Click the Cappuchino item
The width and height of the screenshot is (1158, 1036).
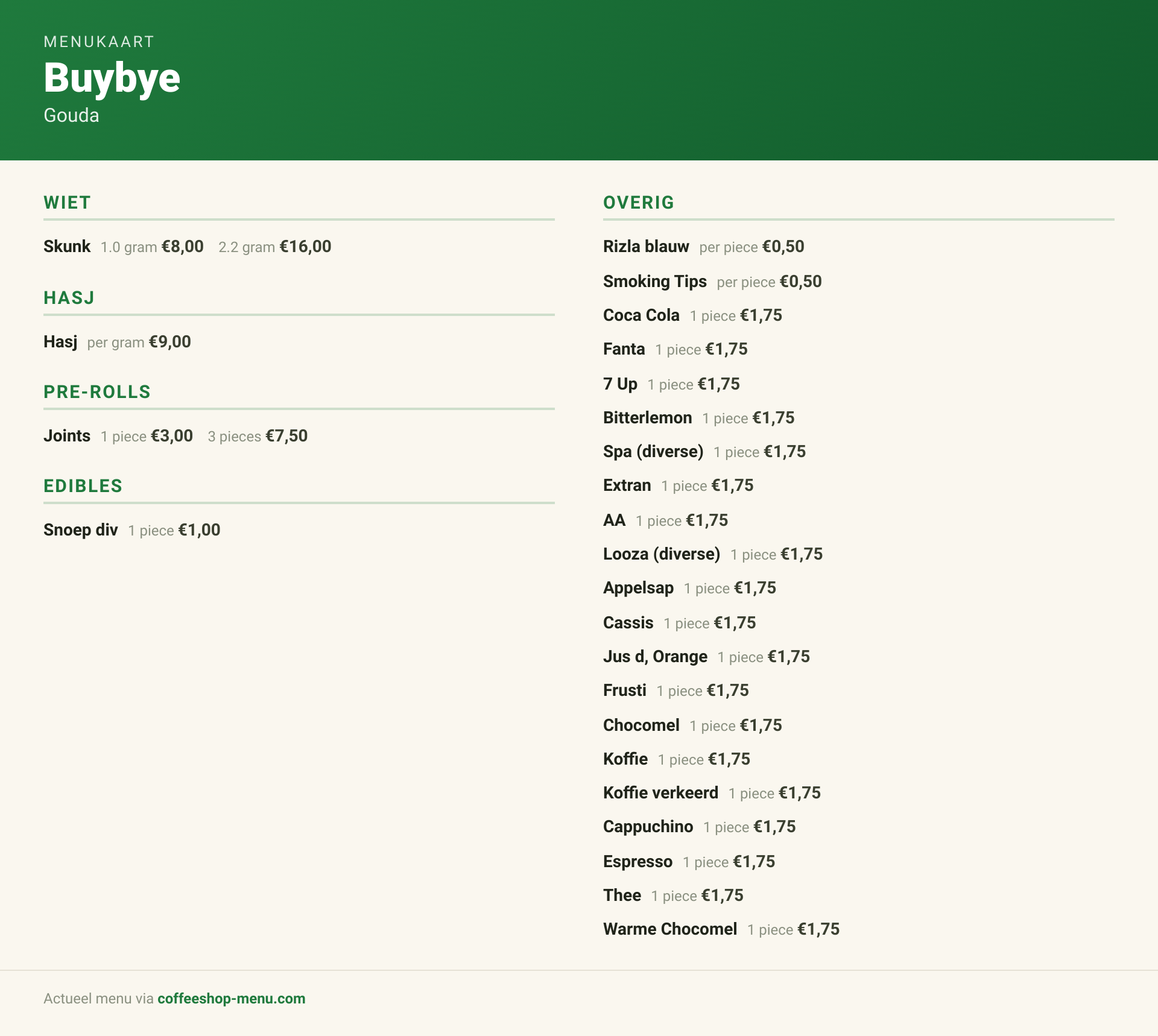[648, 827]
